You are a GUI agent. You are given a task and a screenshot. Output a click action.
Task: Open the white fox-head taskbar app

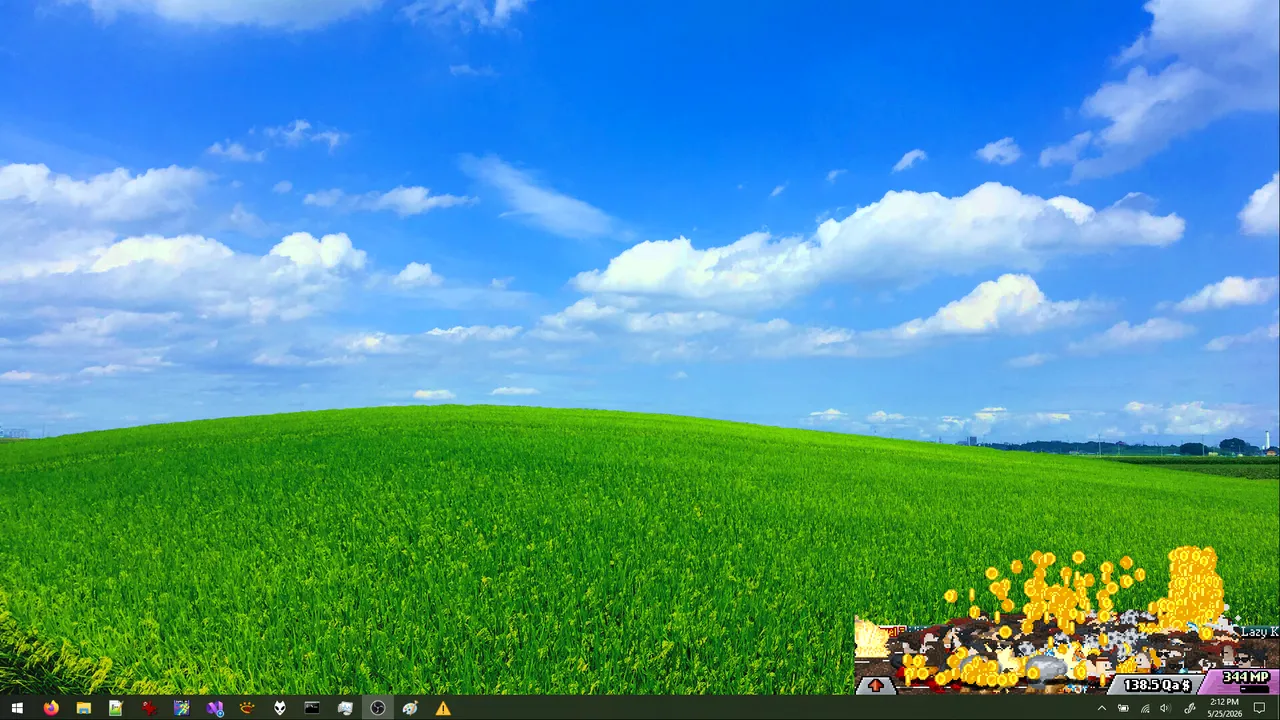click(x=280, y=708)
